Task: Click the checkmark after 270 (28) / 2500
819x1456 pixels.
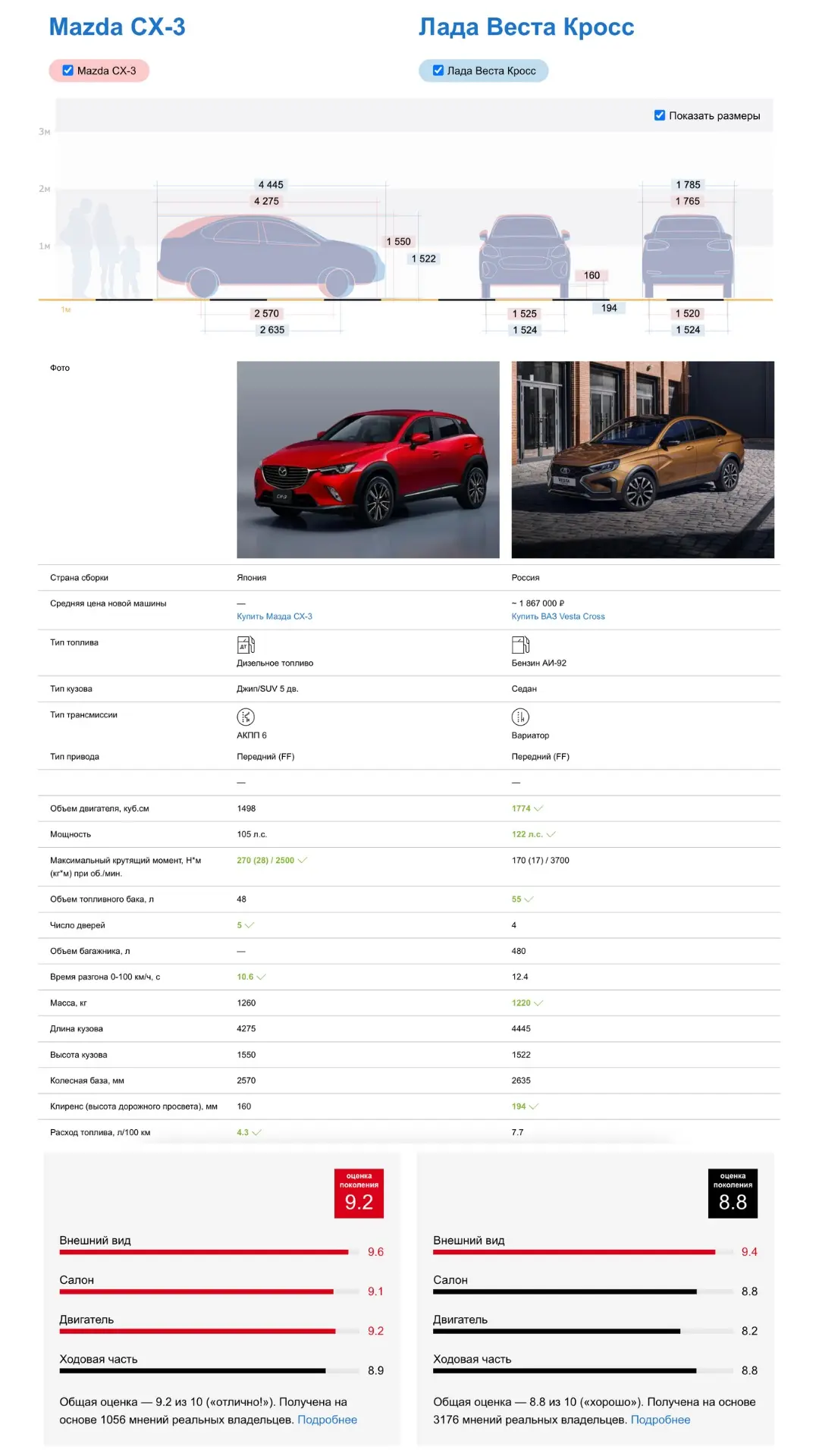Action: coord(303,860)
